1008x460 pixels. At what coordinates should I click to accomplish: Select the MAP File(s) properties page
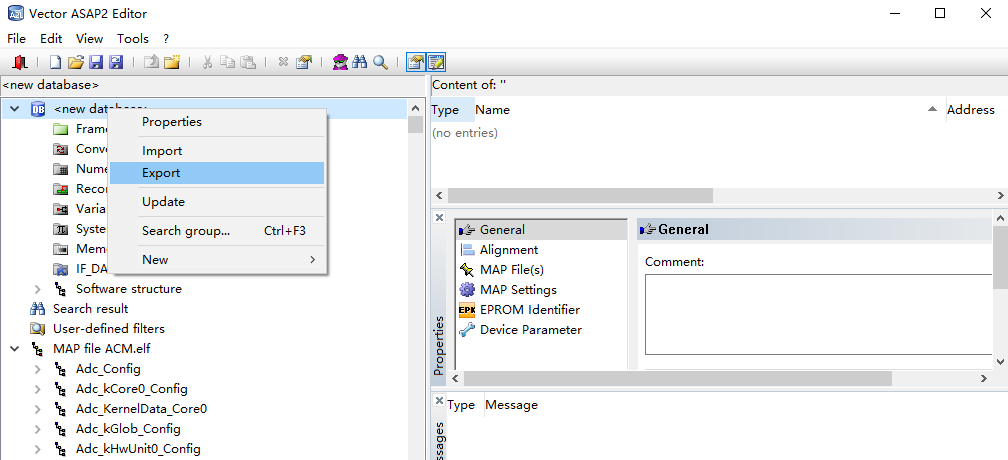click(511, 270)
